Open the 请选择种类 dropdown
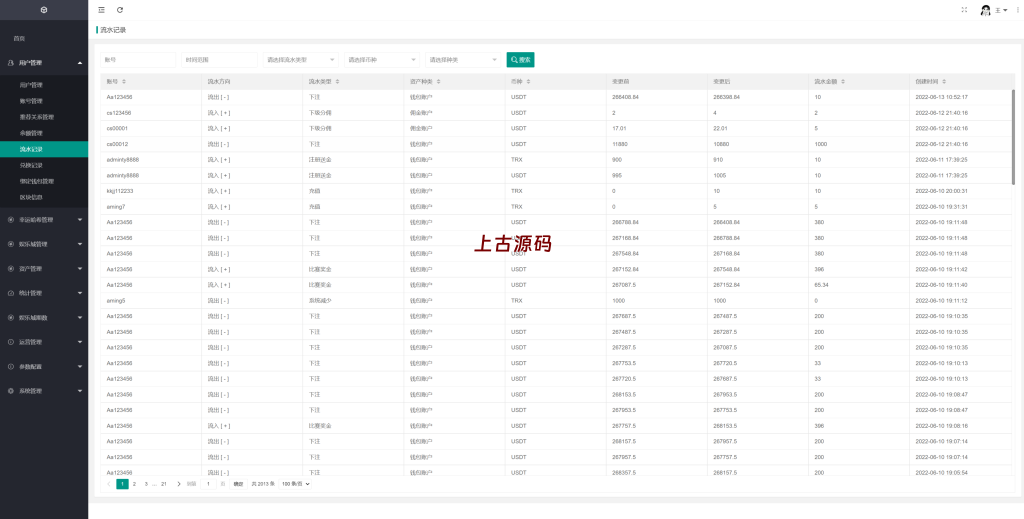1024x519 pixels. pos(463,59)
